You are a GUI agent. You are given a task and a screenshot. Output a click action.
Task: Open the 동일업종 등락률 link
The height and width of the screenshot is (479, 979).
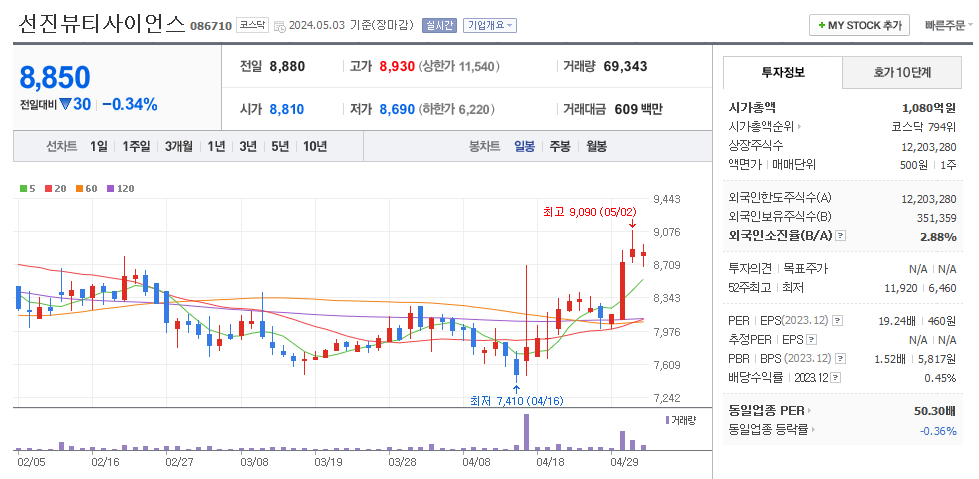(769, 430)
